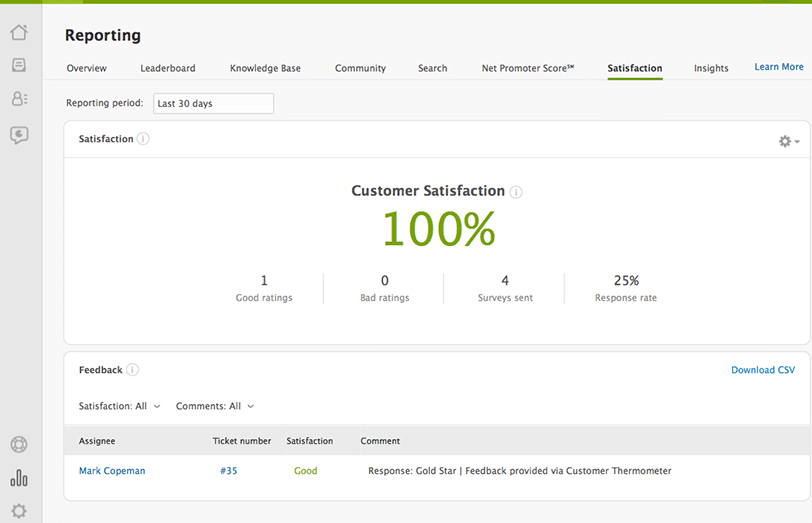Switch to the Knowledge Base tab
This screenshot has height=523, width=812.
(265, 68)
